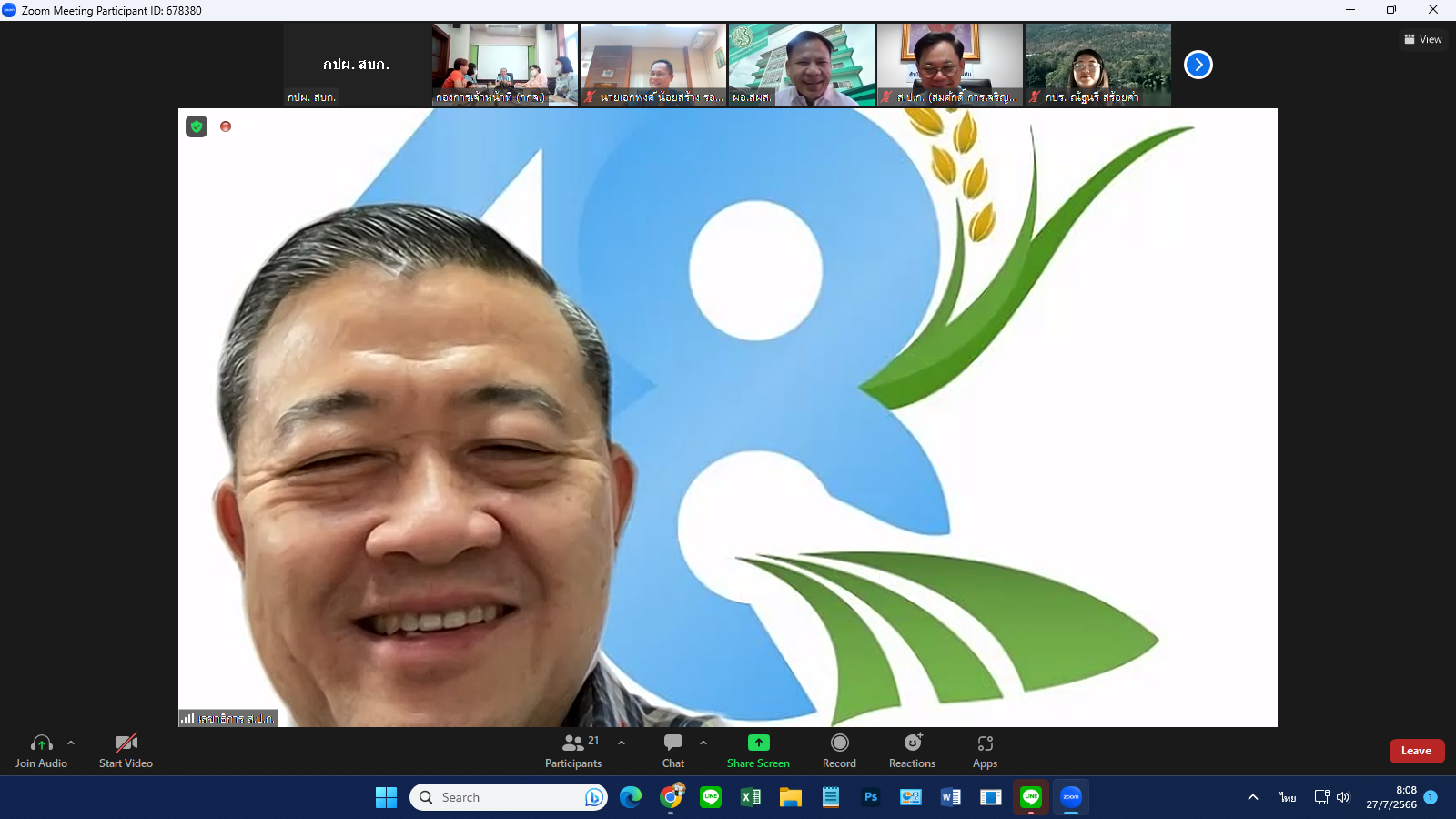Click the Zoom taskbar icon
The image size is (1456, 819).
tap(1071, 797)
